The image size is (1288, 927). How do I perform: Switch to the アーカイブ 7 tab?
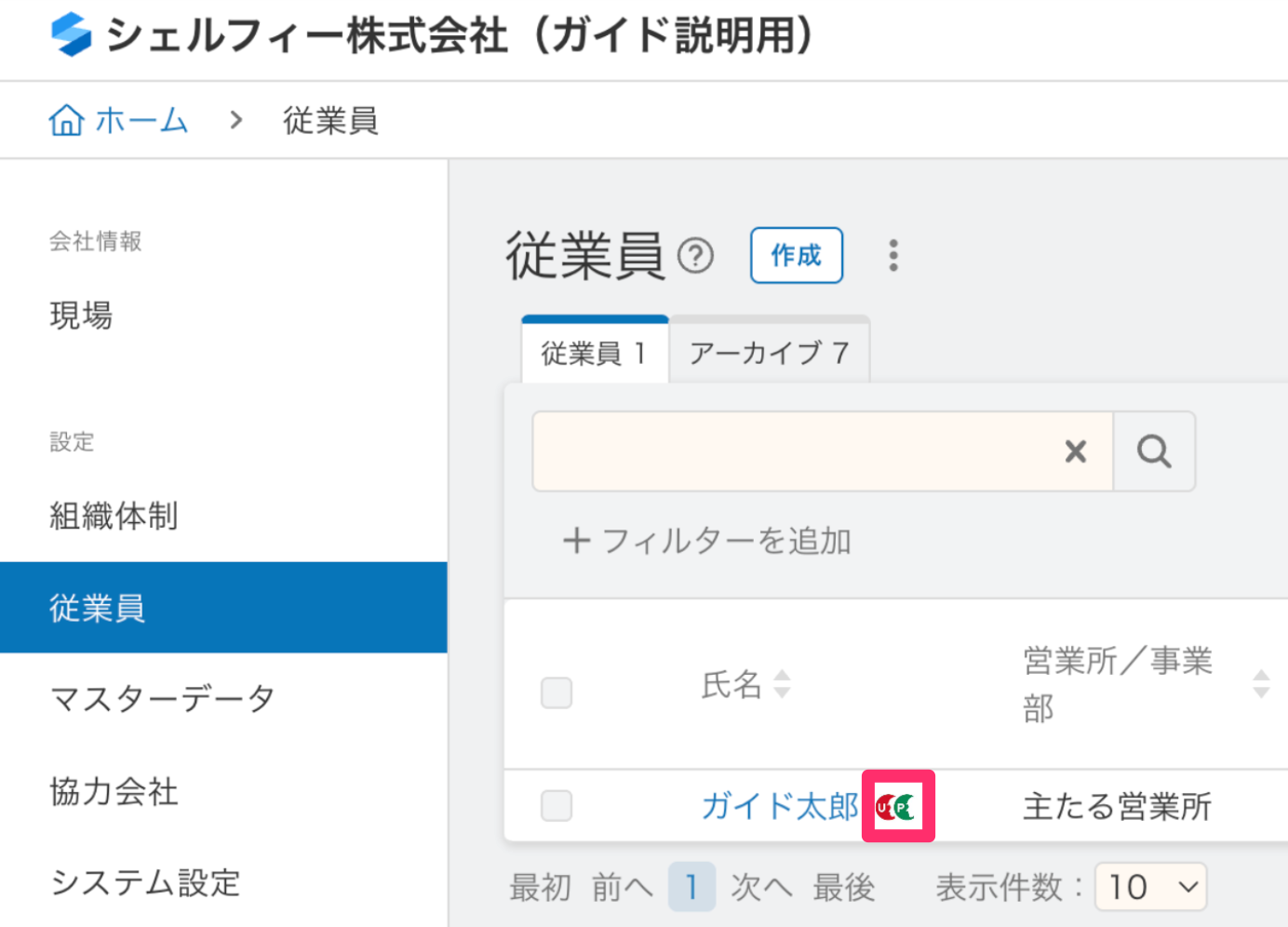tap(769, 353)
